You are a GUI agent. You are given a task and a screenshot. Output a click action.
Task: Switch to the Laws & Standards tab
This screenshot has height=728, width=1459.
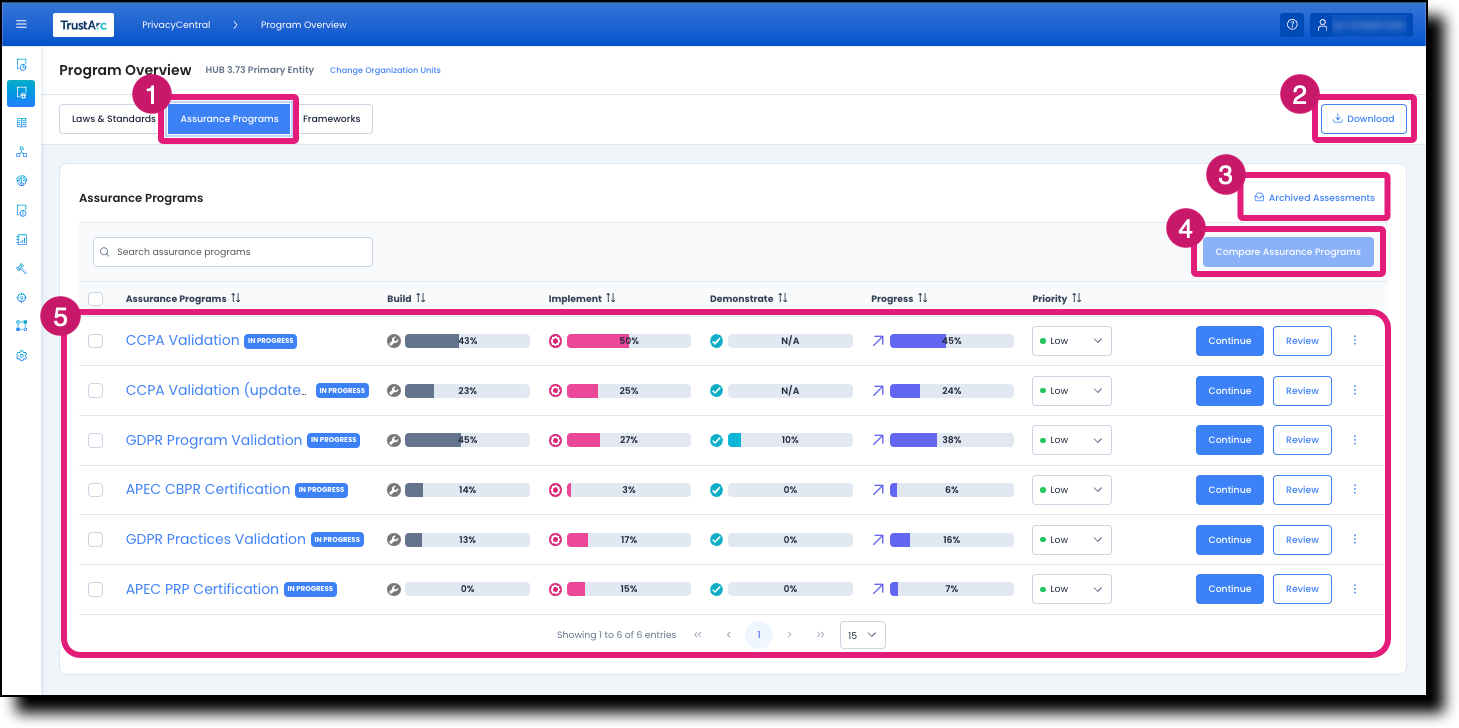point(113,118)
